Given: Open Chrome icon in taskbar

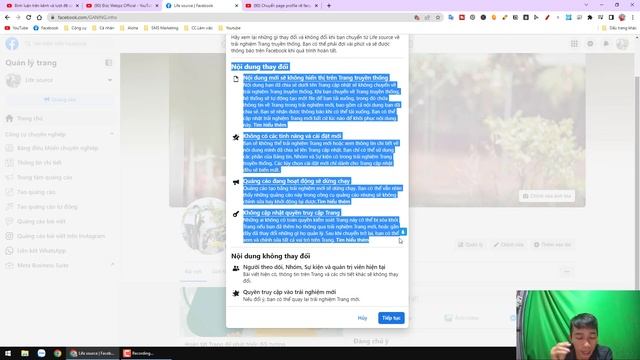Looking at the screenshot, I should 58,353.
